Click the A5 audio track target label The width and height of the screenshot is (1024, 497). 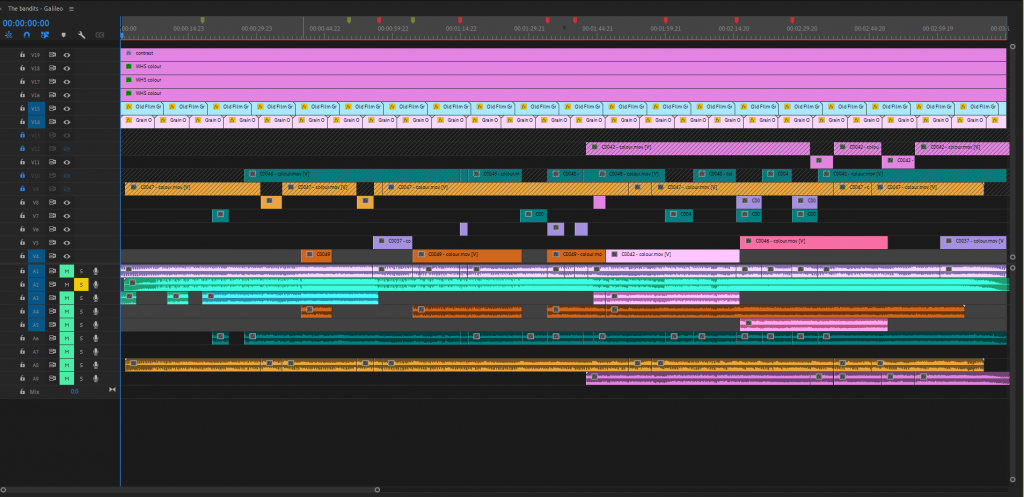pyautogui.click(x=36, y=325)
